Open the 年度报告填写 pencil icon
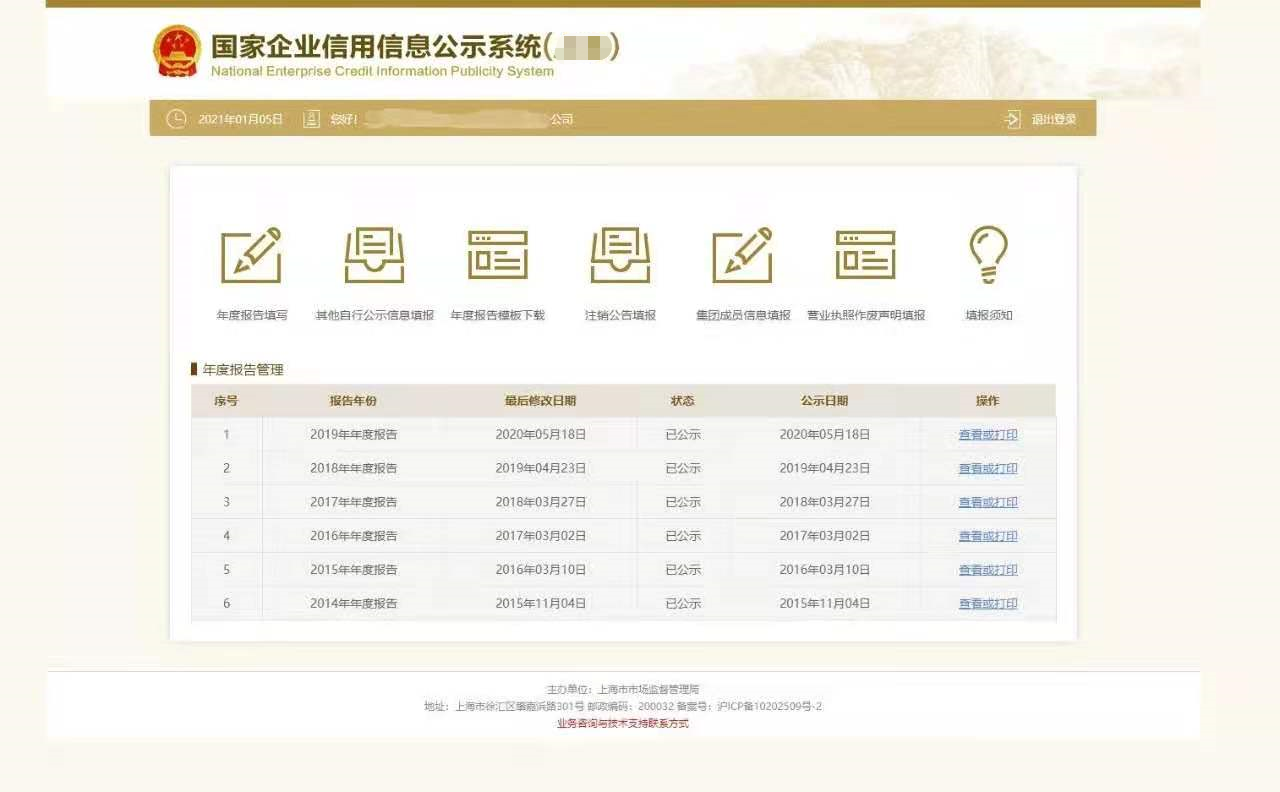This screenshot has height=792, width=1280. [x=251, y=255]
